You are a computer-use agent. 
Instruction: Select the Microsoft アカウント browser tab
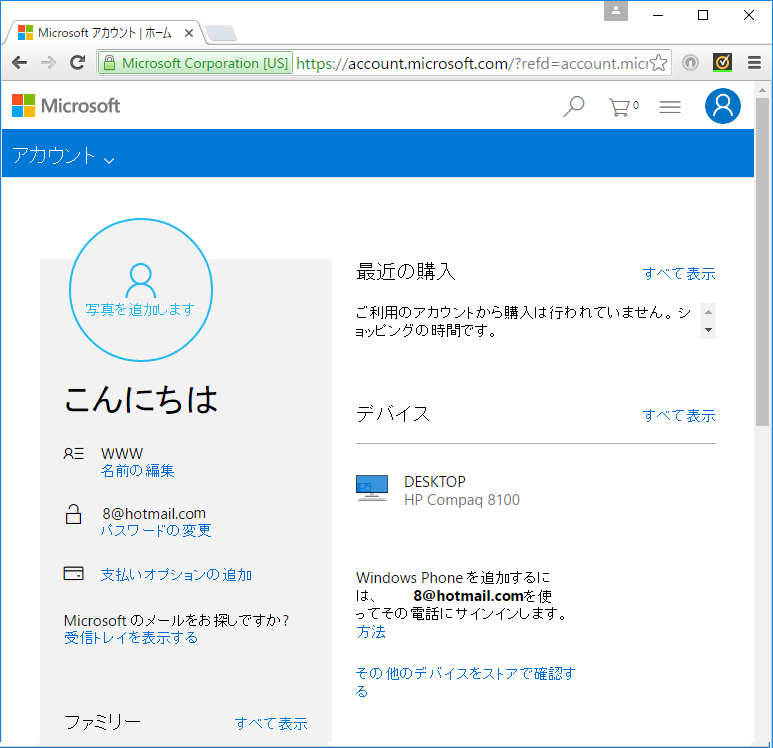(105, 33)
